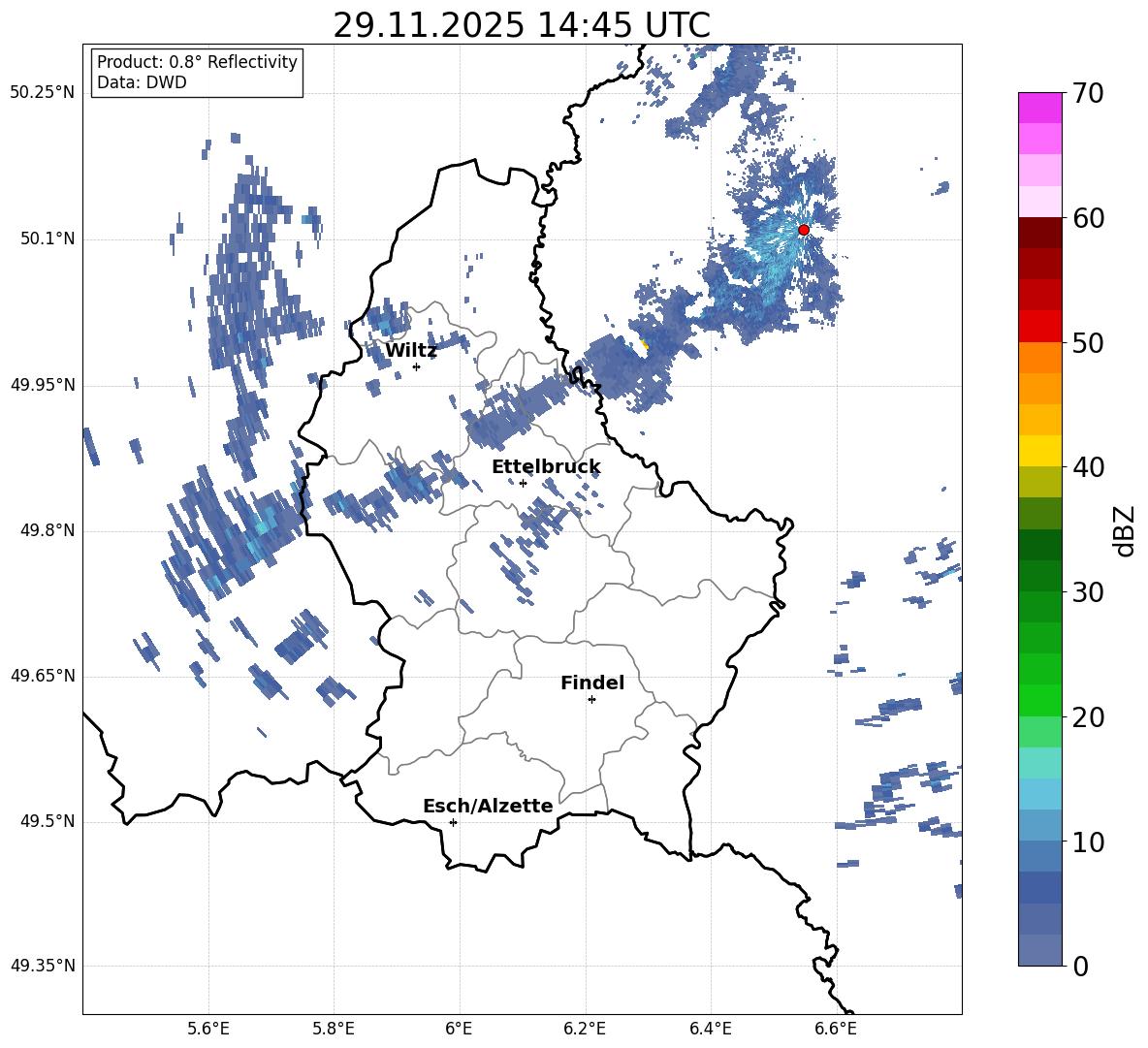Screen dimensions: 1148x1048
Task: Click the "49.5°N" latitude label
Action: point(47,821)
